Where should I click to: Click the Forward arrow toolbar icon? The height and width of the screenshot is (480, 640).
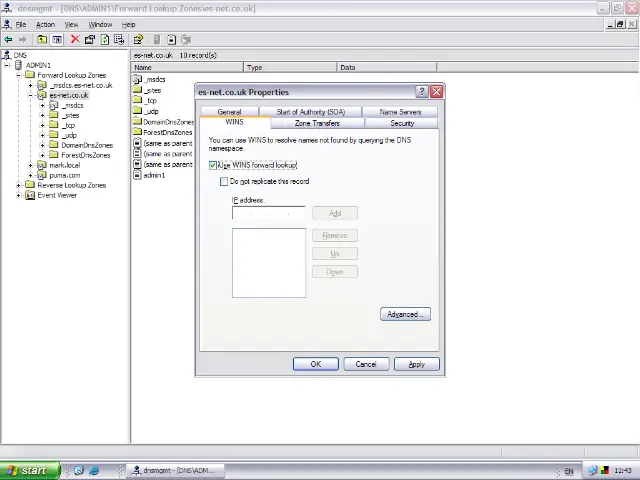coord(22,40)
